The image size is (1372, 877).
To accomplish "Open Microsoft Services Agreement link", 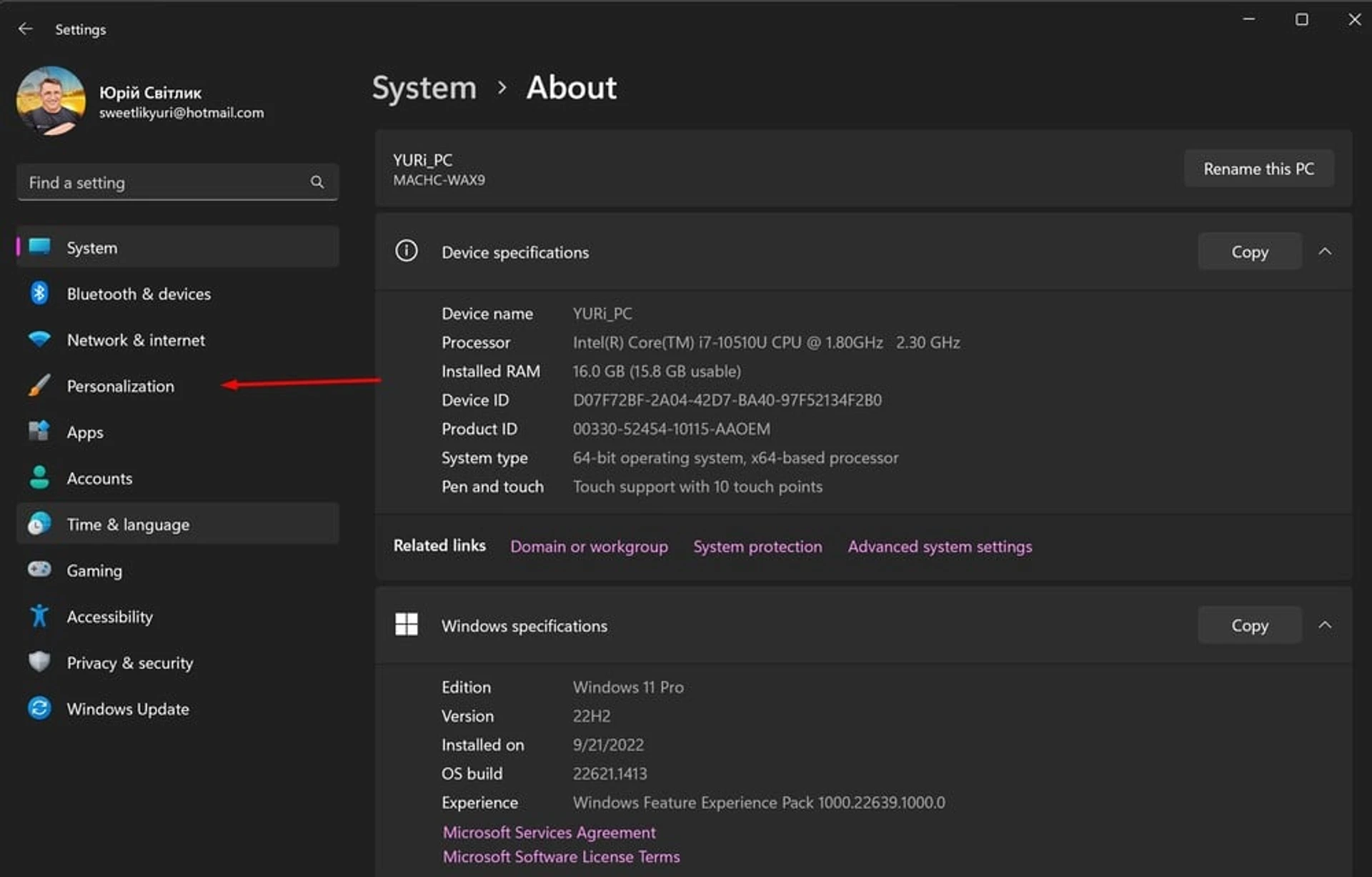I will [549, 833].
